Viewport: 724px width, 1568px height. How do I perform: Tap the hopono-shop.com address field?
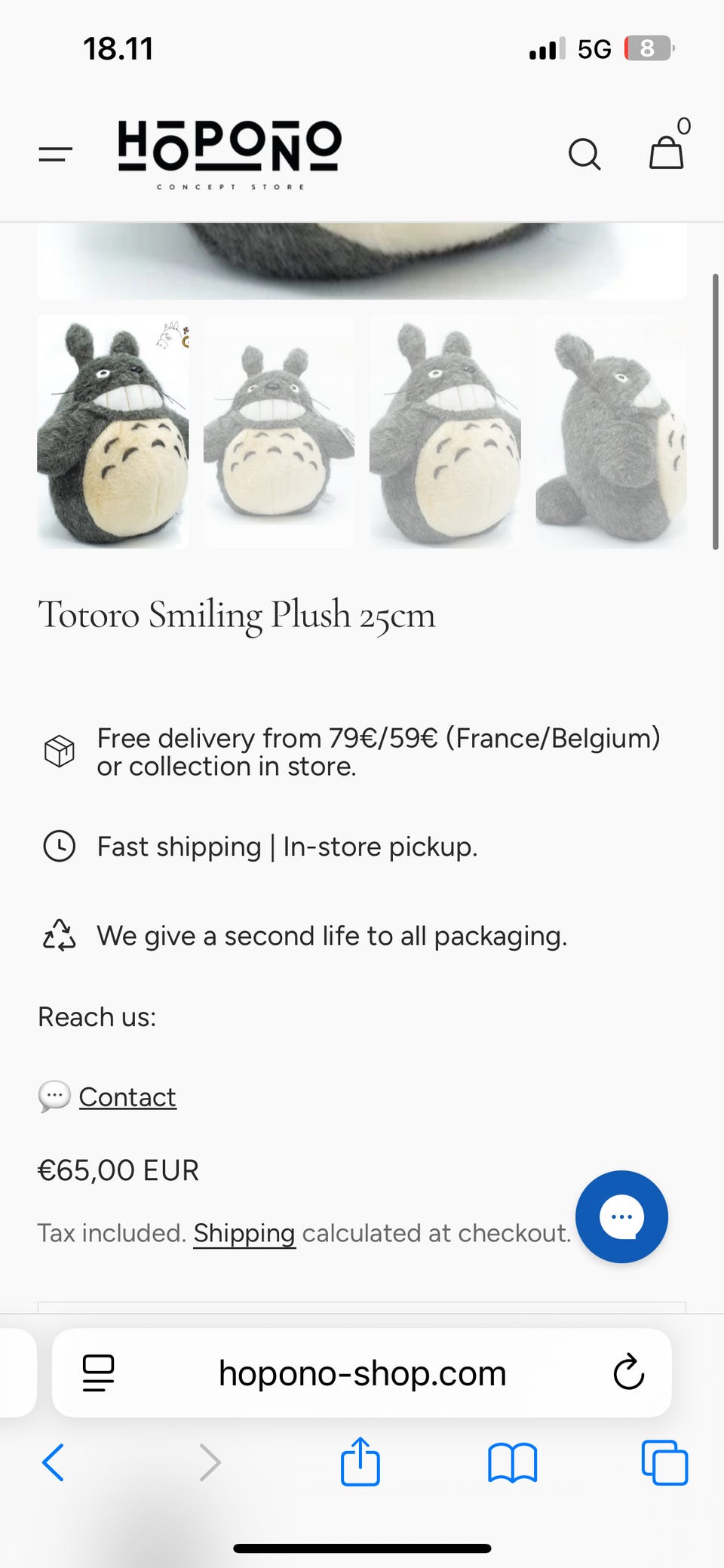(x=362, y=1373)
